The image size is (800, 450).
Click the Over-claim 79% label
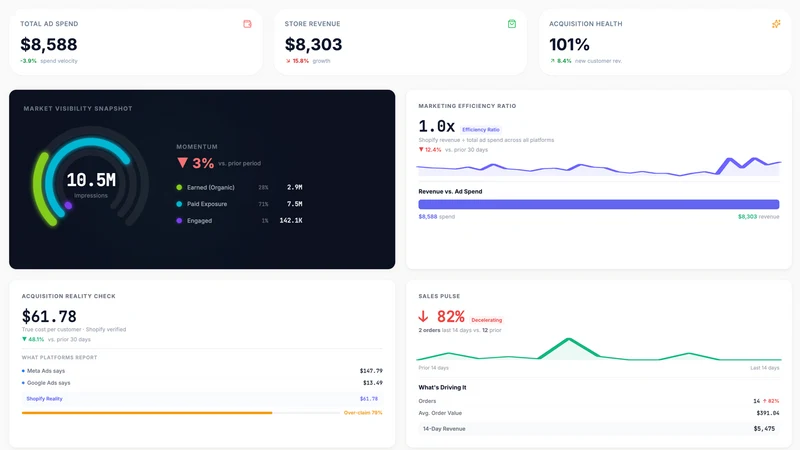[363, 413]
